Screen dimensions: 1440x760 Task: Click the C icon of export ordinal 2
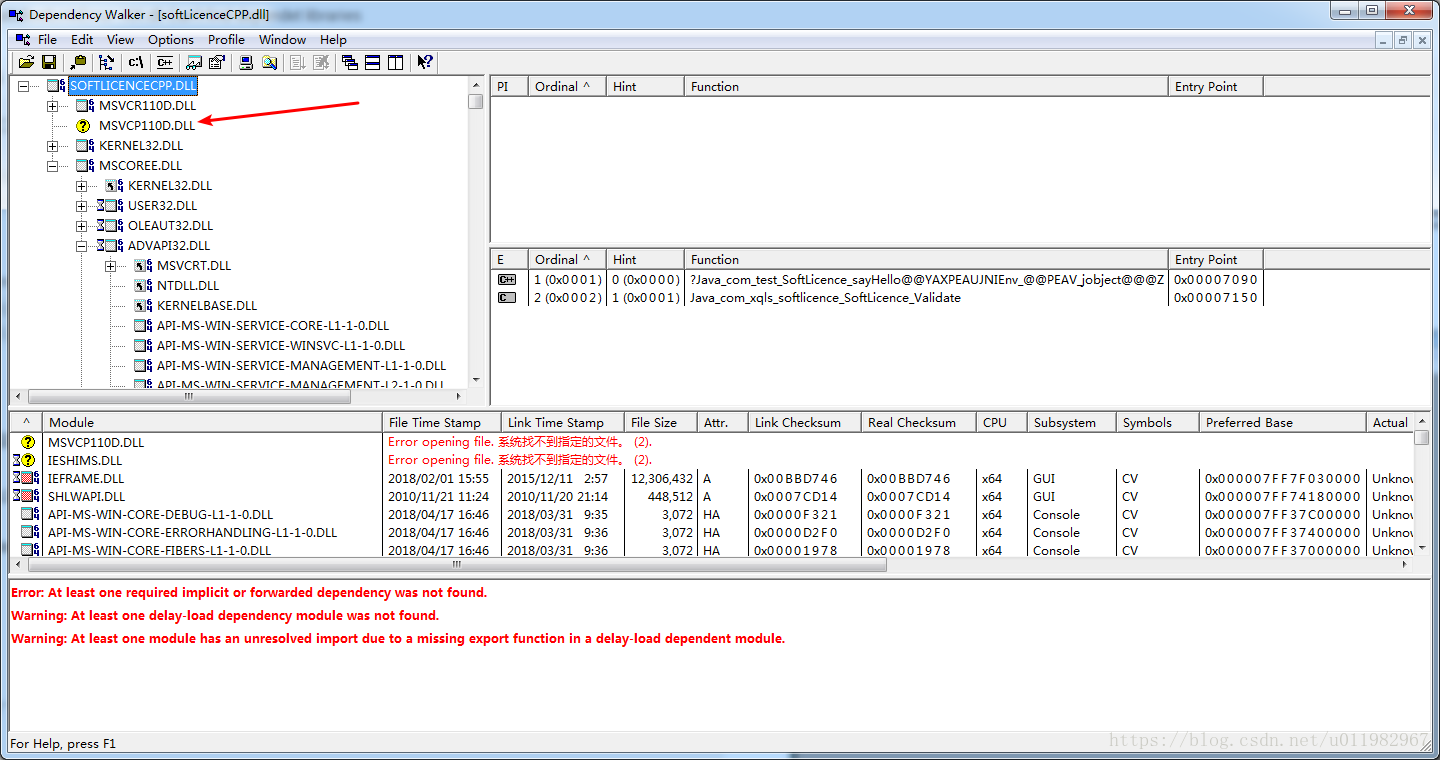point(507,298)
